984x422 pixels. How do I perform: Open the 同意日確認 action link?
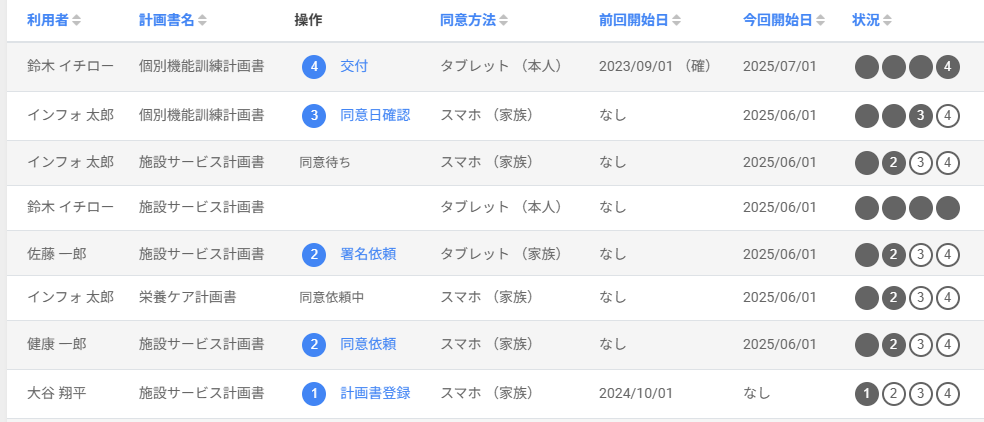[375, 115]
